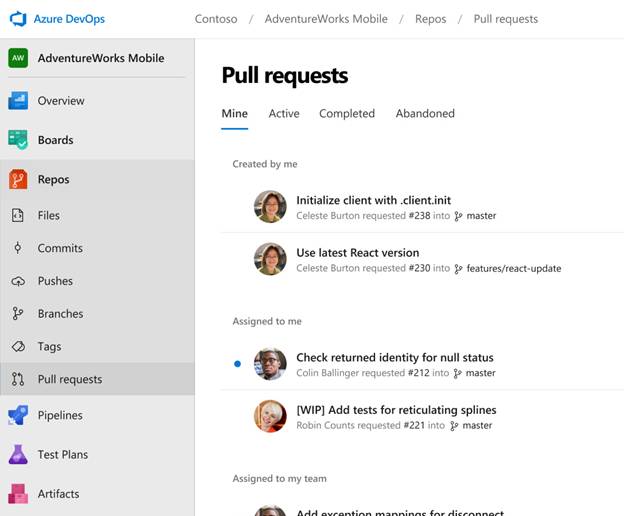Viewport: 624px width, 516px height.
Task: Open the Artifacts icon
Action: pos(18,494)
